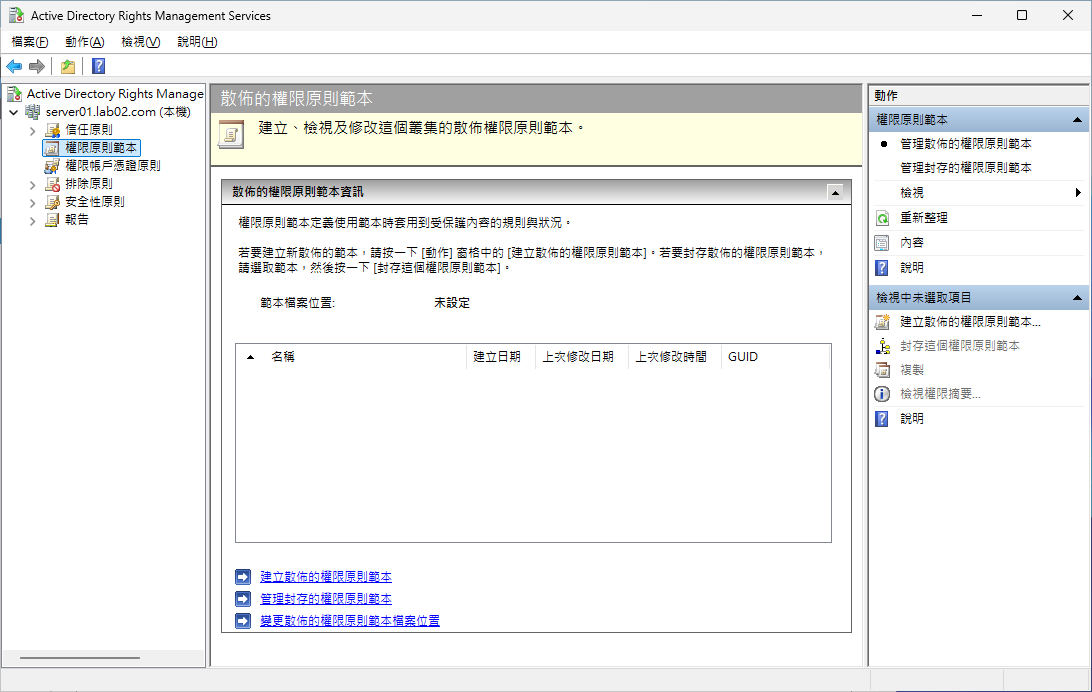Sort by the 上次修改日期 column header
1092x692 pixels.
(x=581, y=357)
